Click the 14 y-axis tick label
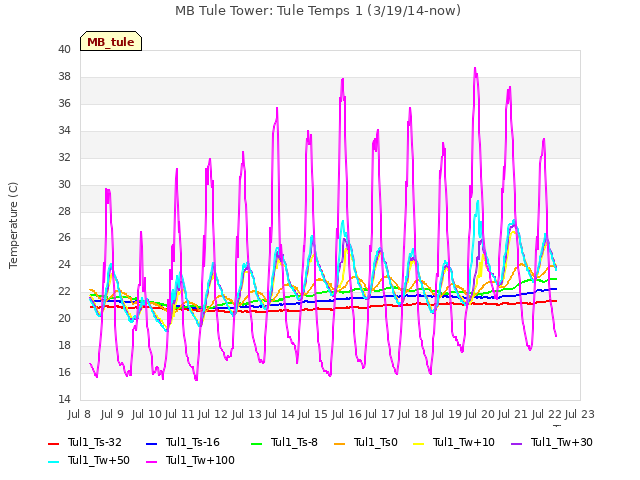The width and height of the screenshot is (640, 480). (x=64, y=399)
